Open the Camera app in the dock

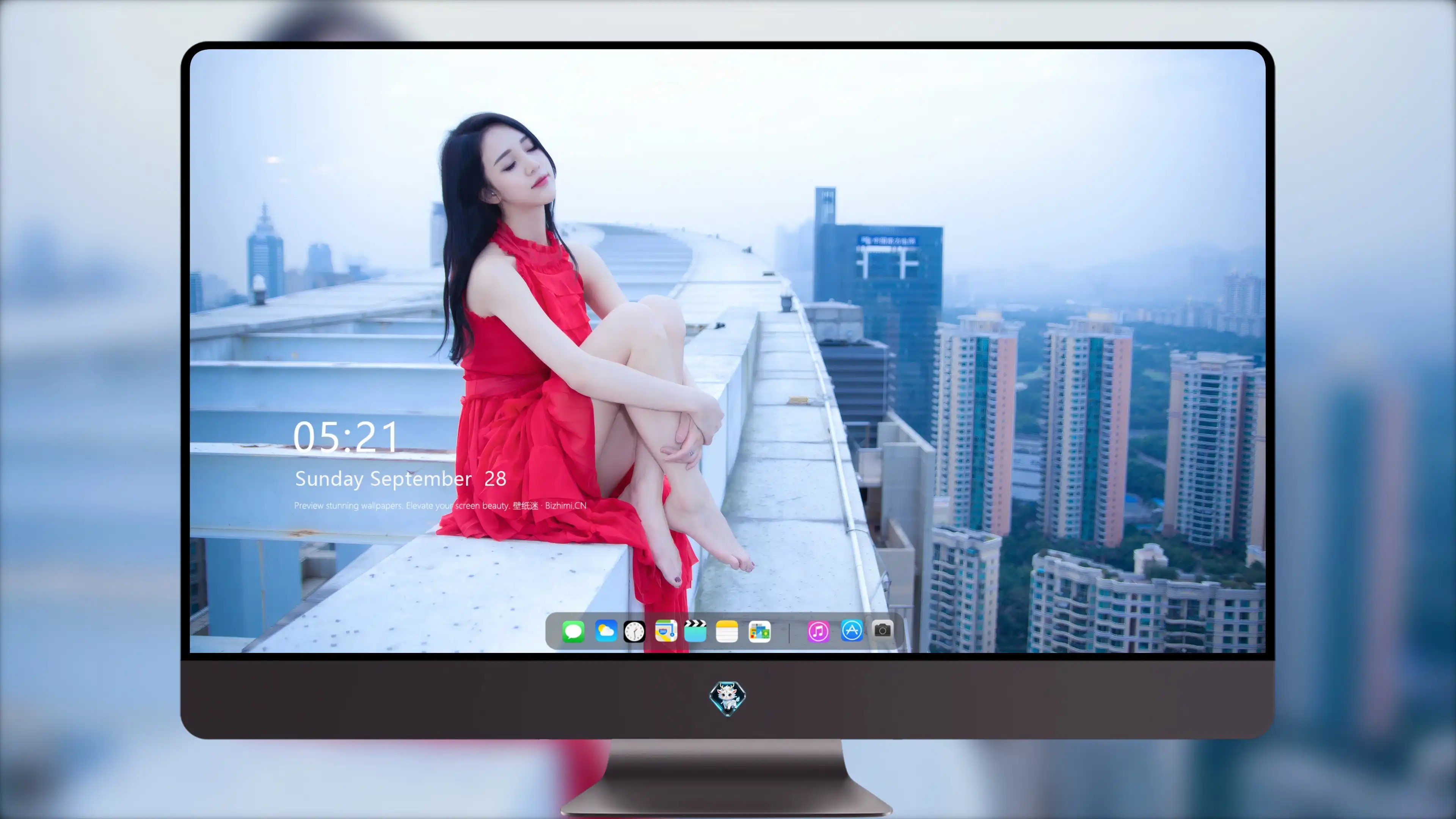pos(882,630)
